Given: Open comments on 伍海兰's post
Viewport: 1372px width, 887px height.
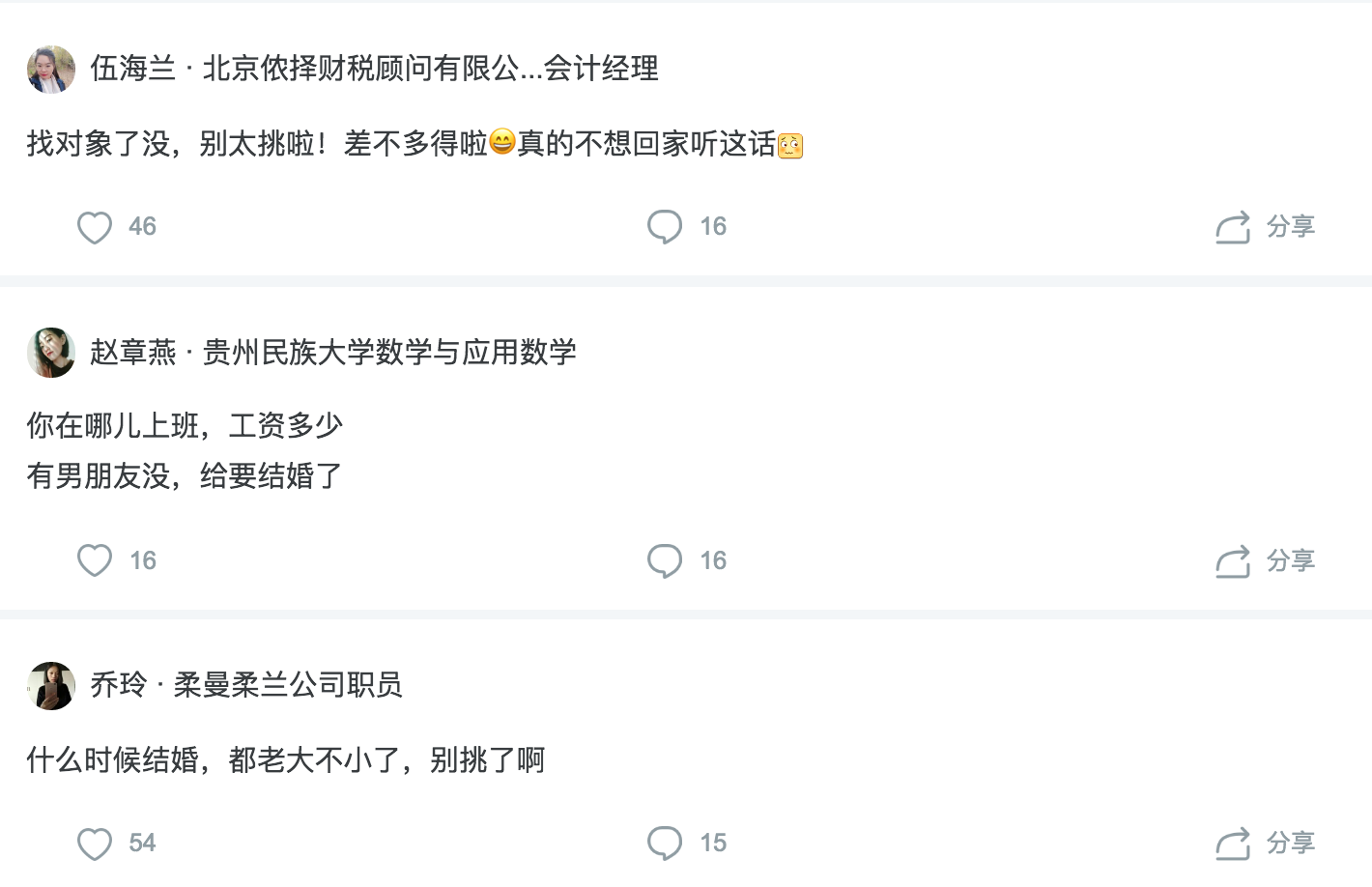Looking at the screenshot, I should 665,227.
